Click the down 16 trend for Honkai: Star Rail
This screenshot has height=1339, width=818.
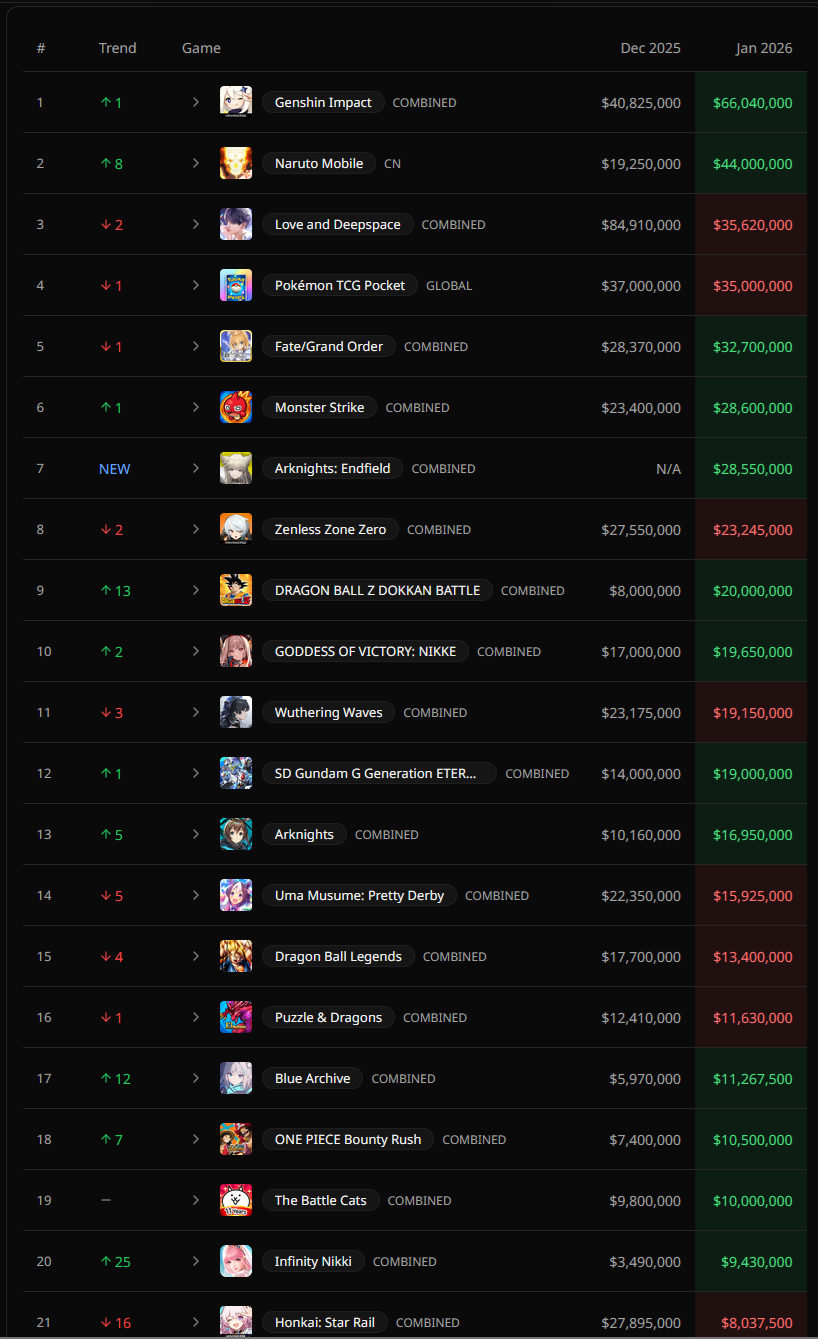point(116,1322)
